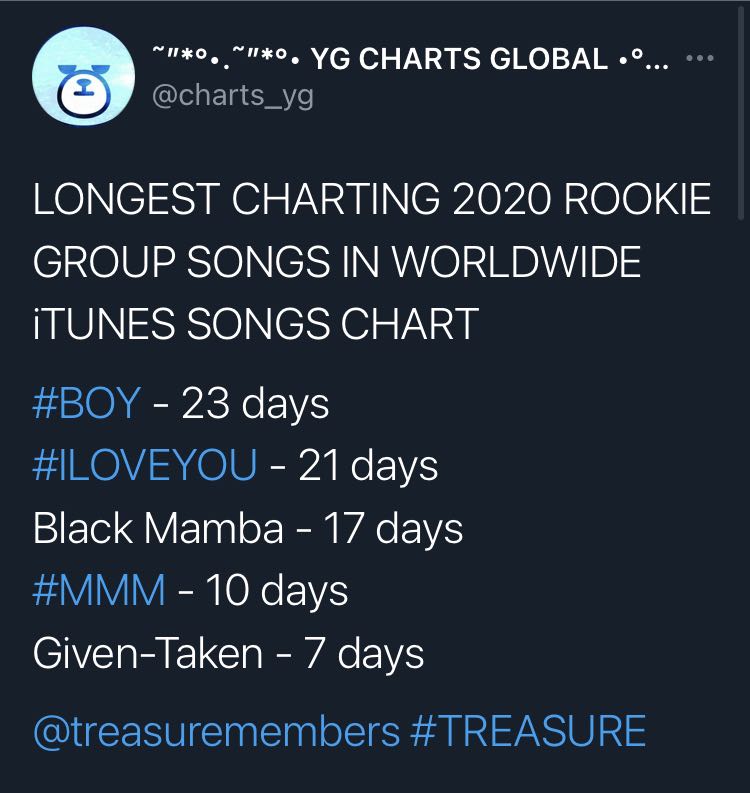Open the @charts_yg handle
The image size is (750, 793).
(x=233, y=96)
